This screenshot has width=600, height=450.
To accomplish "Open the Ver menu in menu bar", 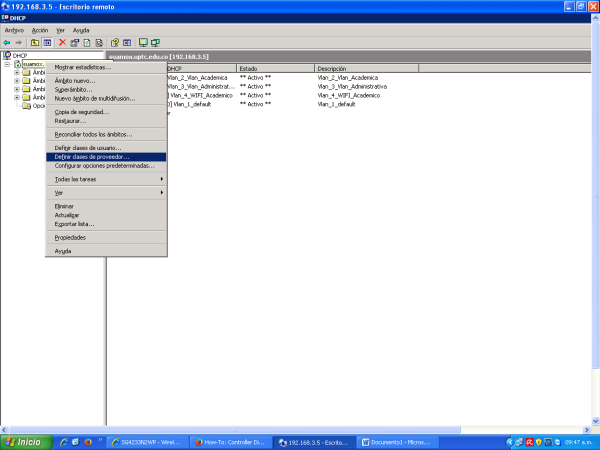I will [60, 30].
